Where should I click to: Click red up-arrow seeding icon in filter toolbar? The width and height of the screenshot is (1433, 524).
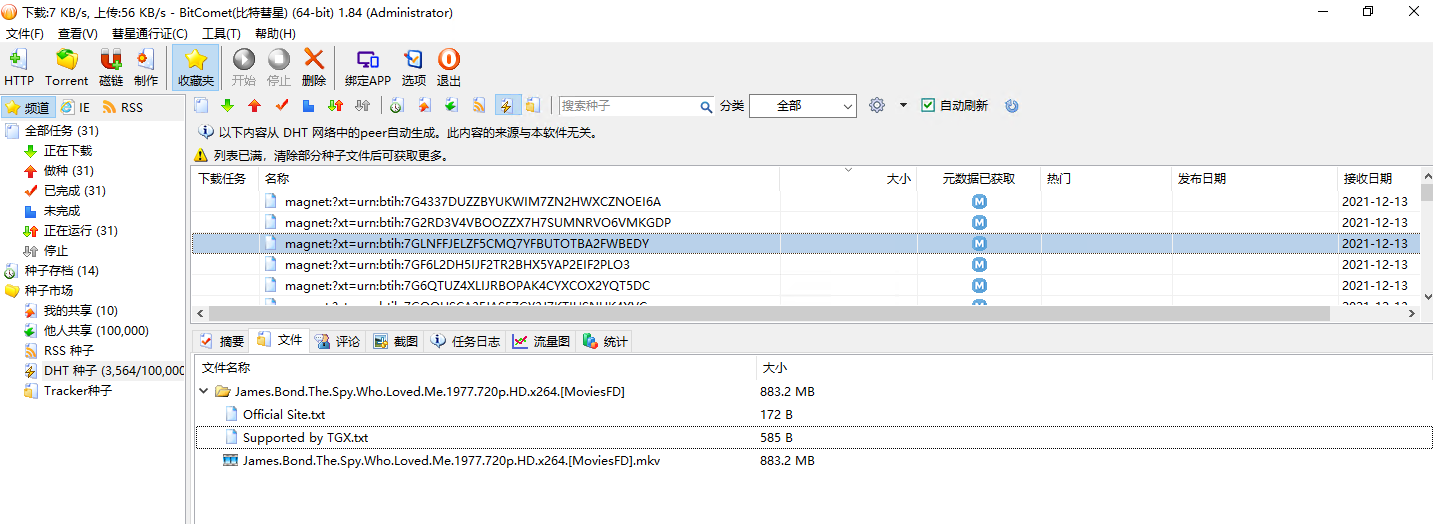[x=254, y=105]
